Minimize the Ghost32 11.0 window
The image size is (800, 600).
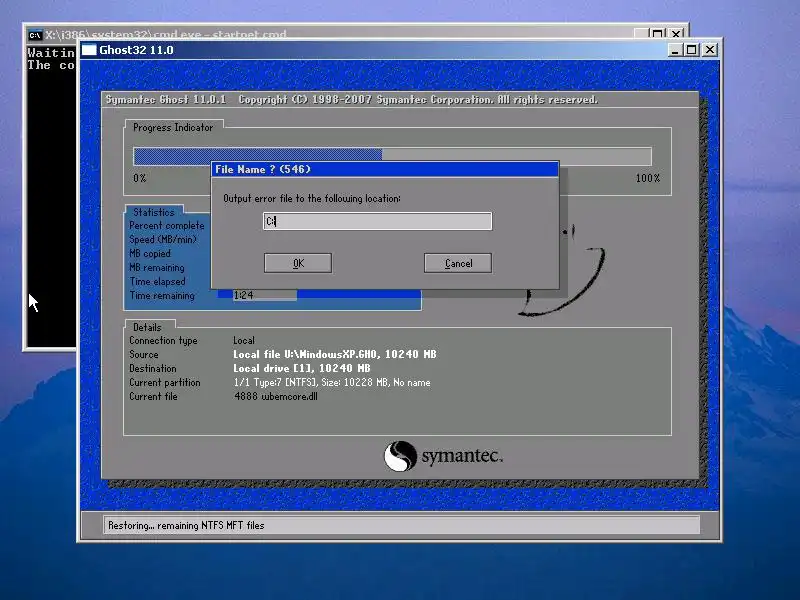click(674, 50)
